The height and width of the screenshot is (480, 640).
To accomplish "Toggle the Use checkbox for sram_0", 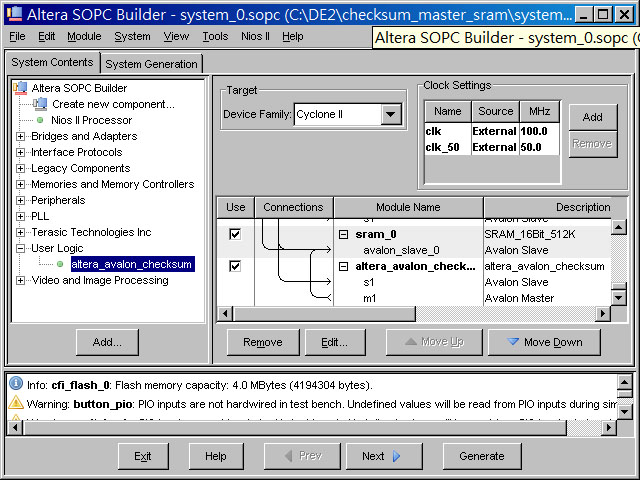I will click(x=235, y=234).
